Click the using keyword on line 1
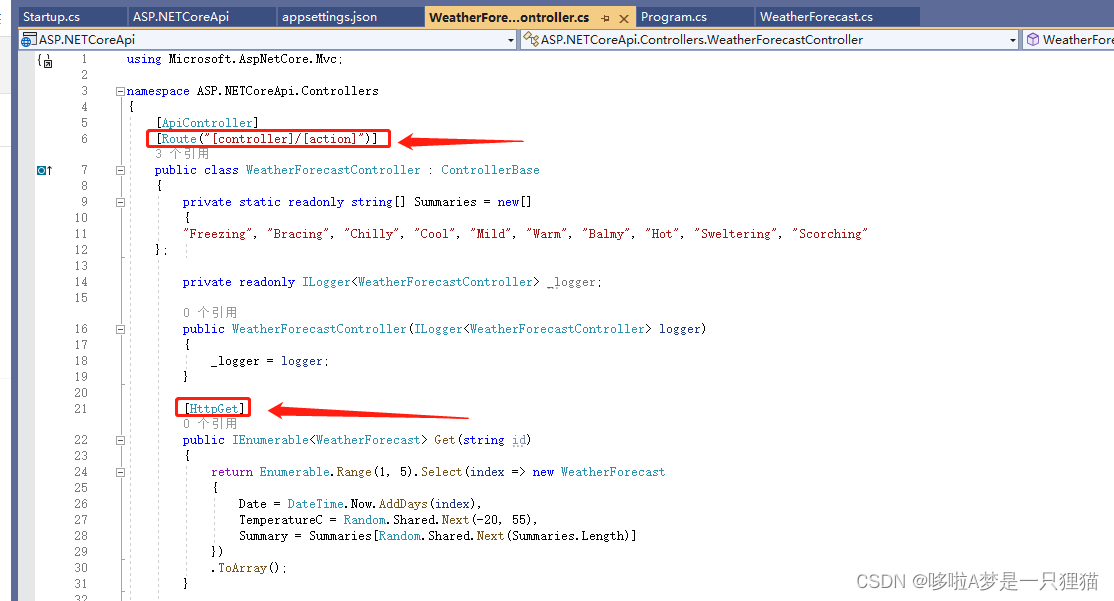Image resolution: width=1114 pixels, height=601 pixels. tap(144, 59)
